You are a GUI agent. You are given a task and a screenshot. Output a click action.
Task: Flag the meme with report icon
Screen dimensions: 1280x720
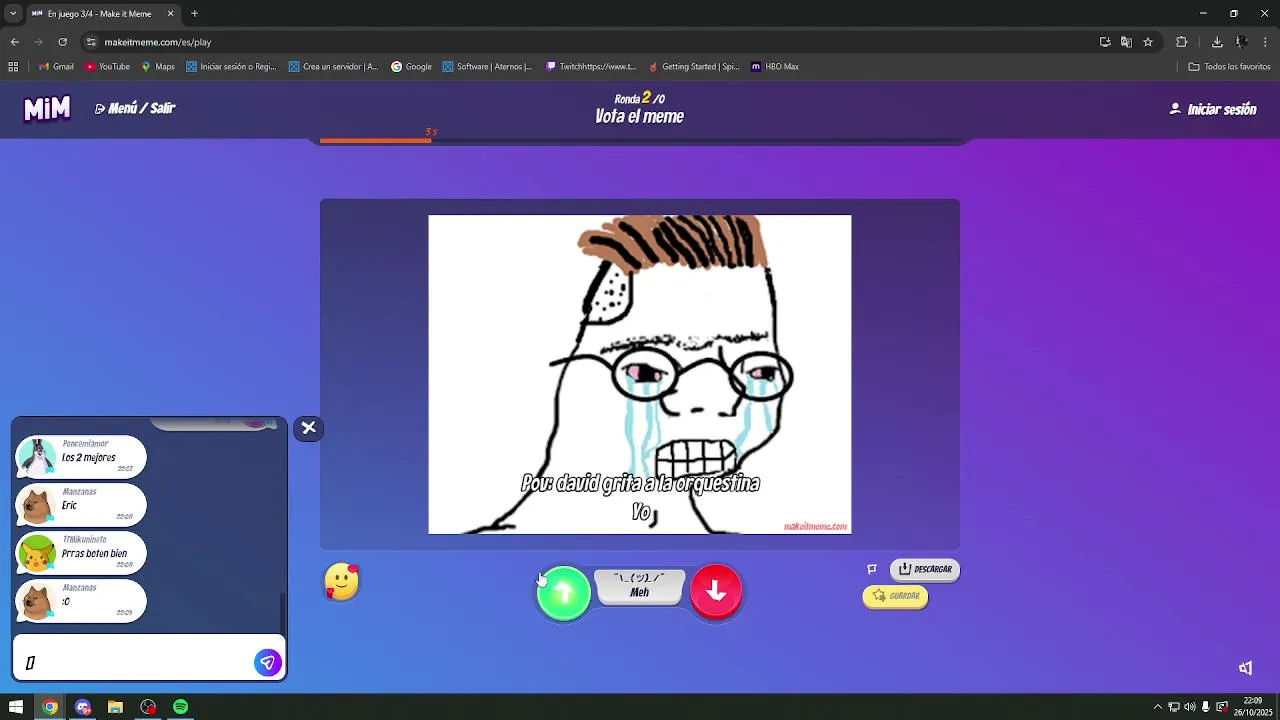click(x=872, y=569)
